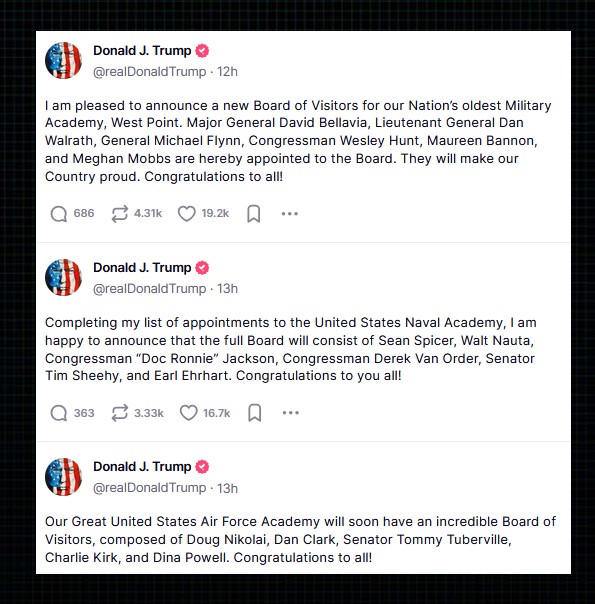Open @realDonaldTrump handle on Naval Academy post
The height and width of the screenshot is (604, 595).
tap(149, 289)
